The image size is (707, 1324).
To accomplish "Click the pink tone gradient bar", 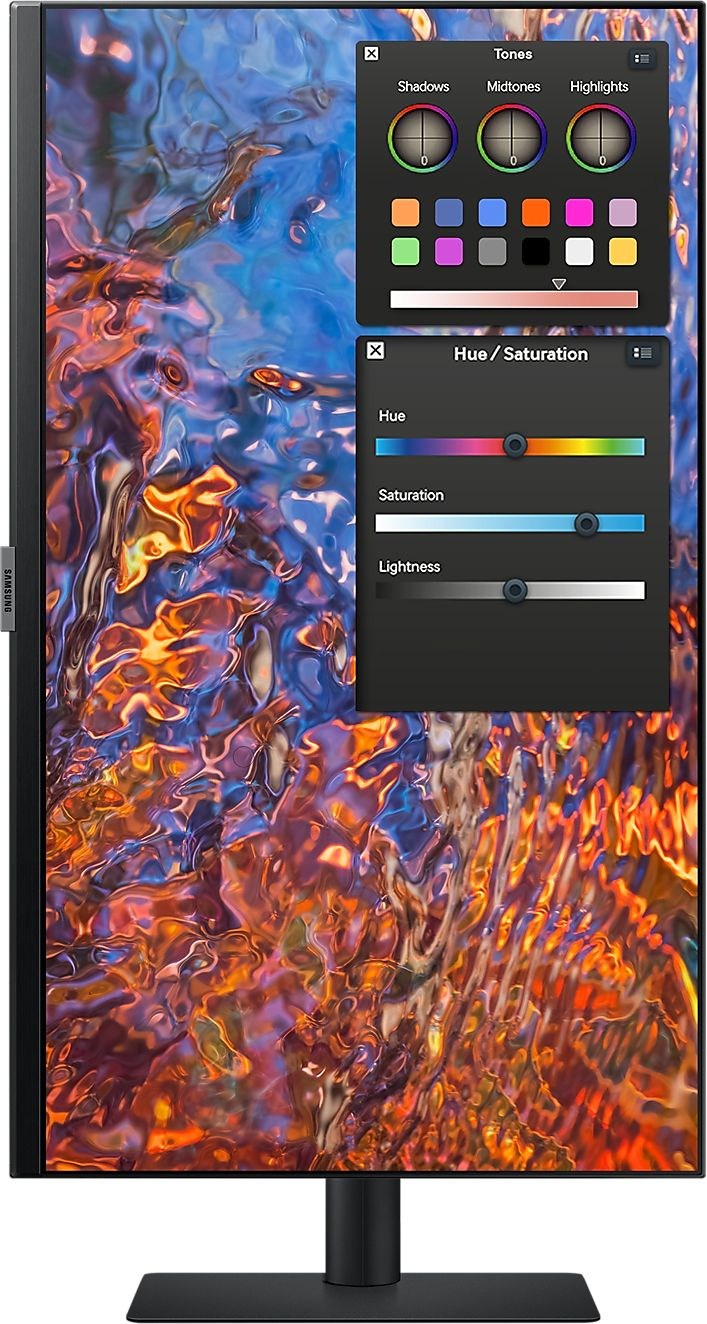I will [513, 300].
